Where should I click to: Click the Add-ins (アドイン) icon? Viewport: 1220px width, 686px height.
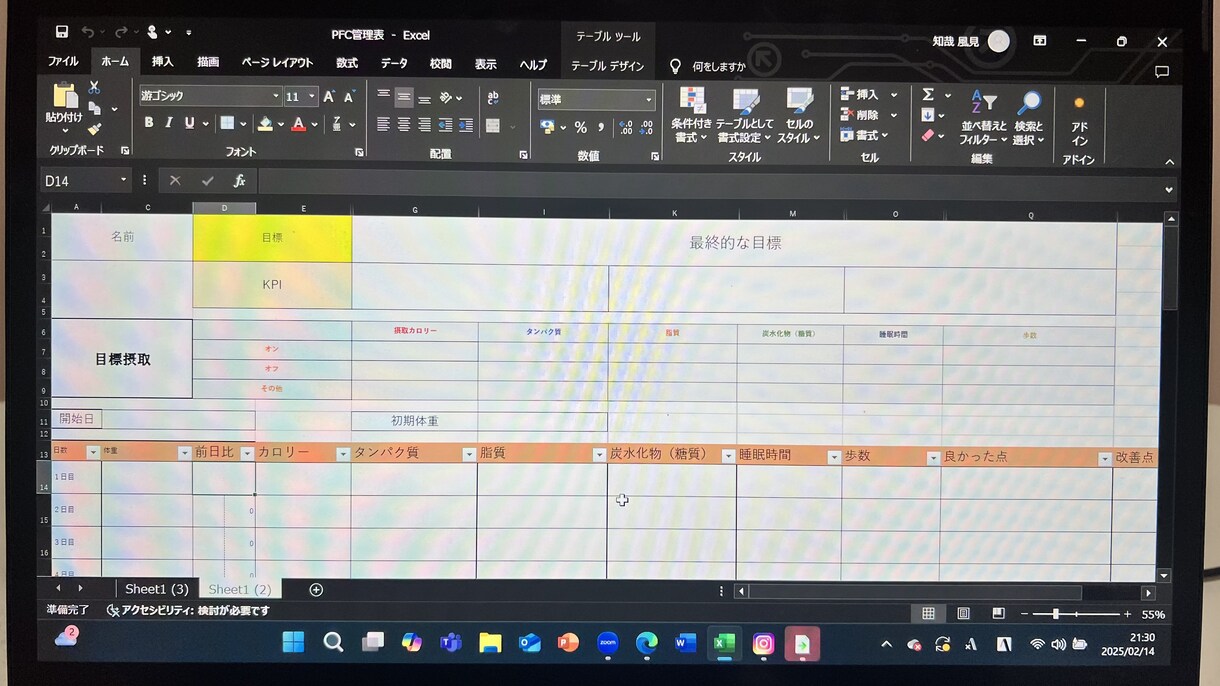(1079, 103)
